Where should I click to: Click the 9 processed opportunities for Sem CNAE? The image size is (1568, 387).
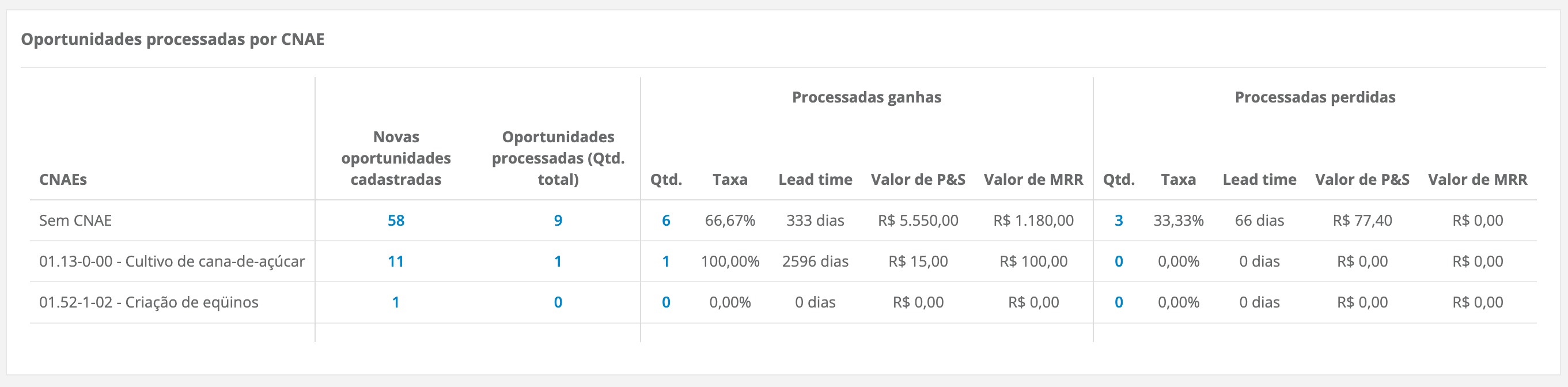pyautogui.click(x=558, y=220)
